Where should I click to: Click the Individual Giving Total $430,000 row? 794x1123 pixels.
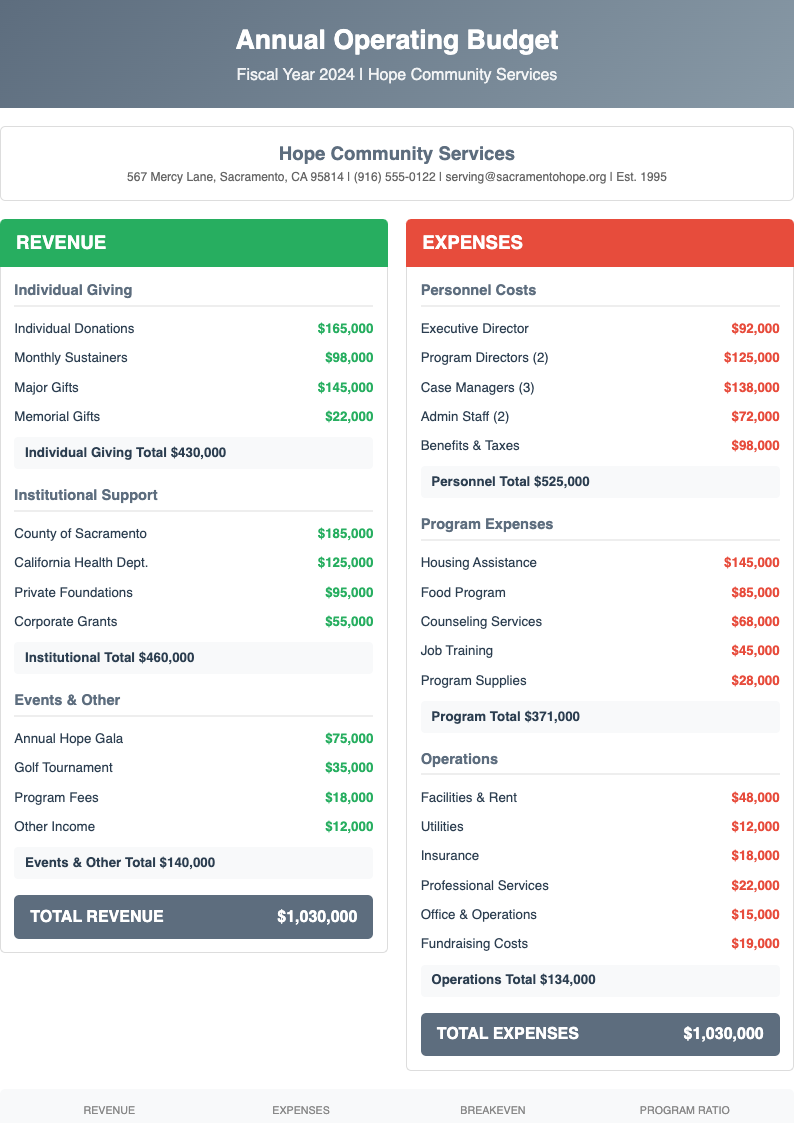pyautogui.click(x=193, y=453)
